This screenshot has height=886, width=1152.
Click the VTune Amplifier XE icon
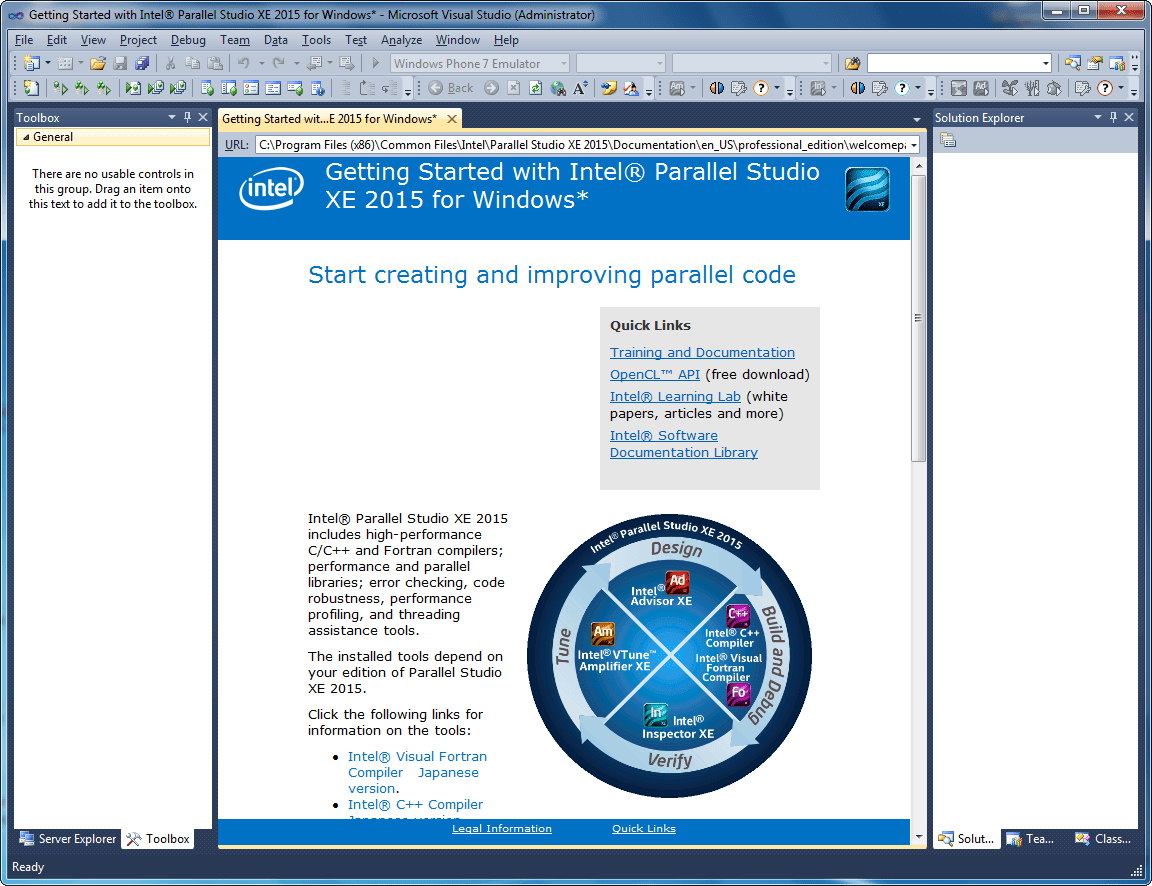[603, 632]
